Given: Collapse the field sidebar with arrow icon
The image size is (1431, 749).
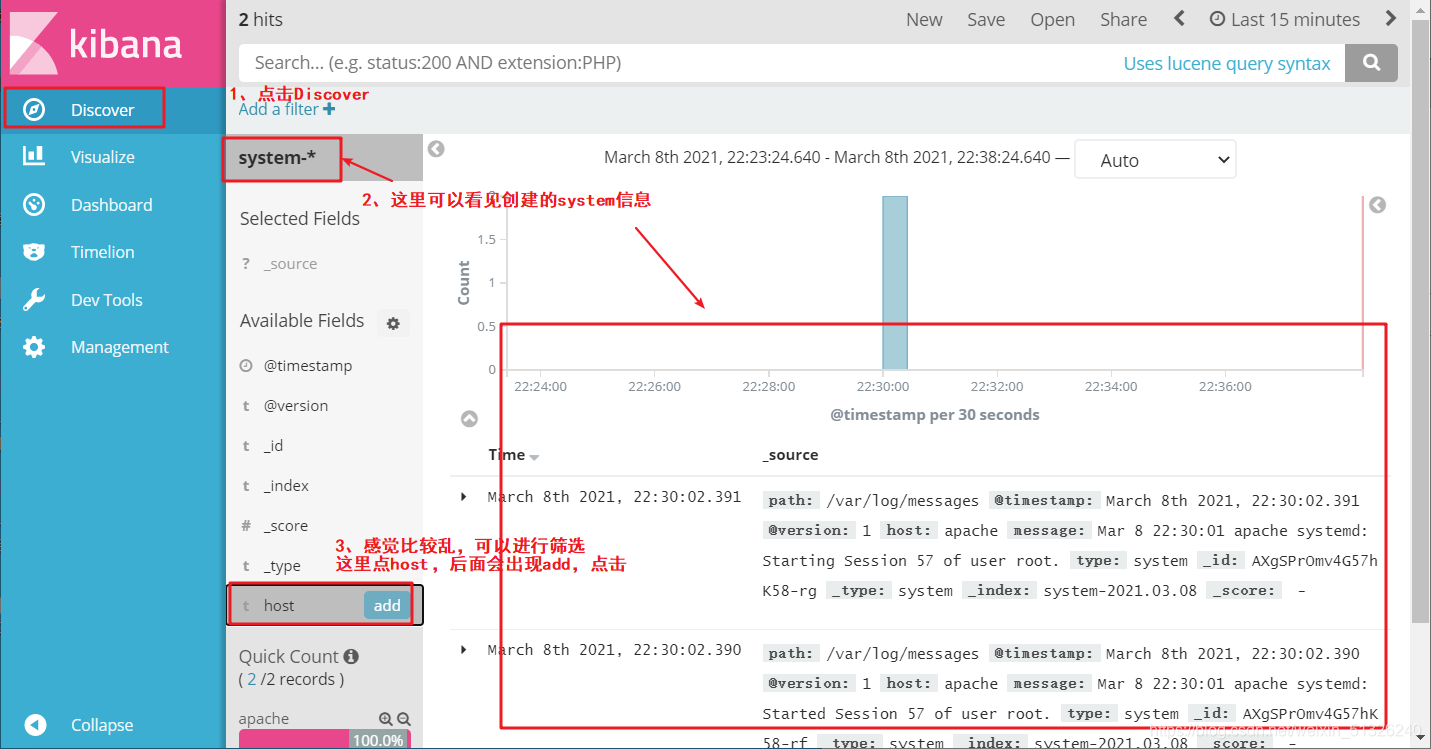Looking at the screenshot, I should [x=436, y=149].
